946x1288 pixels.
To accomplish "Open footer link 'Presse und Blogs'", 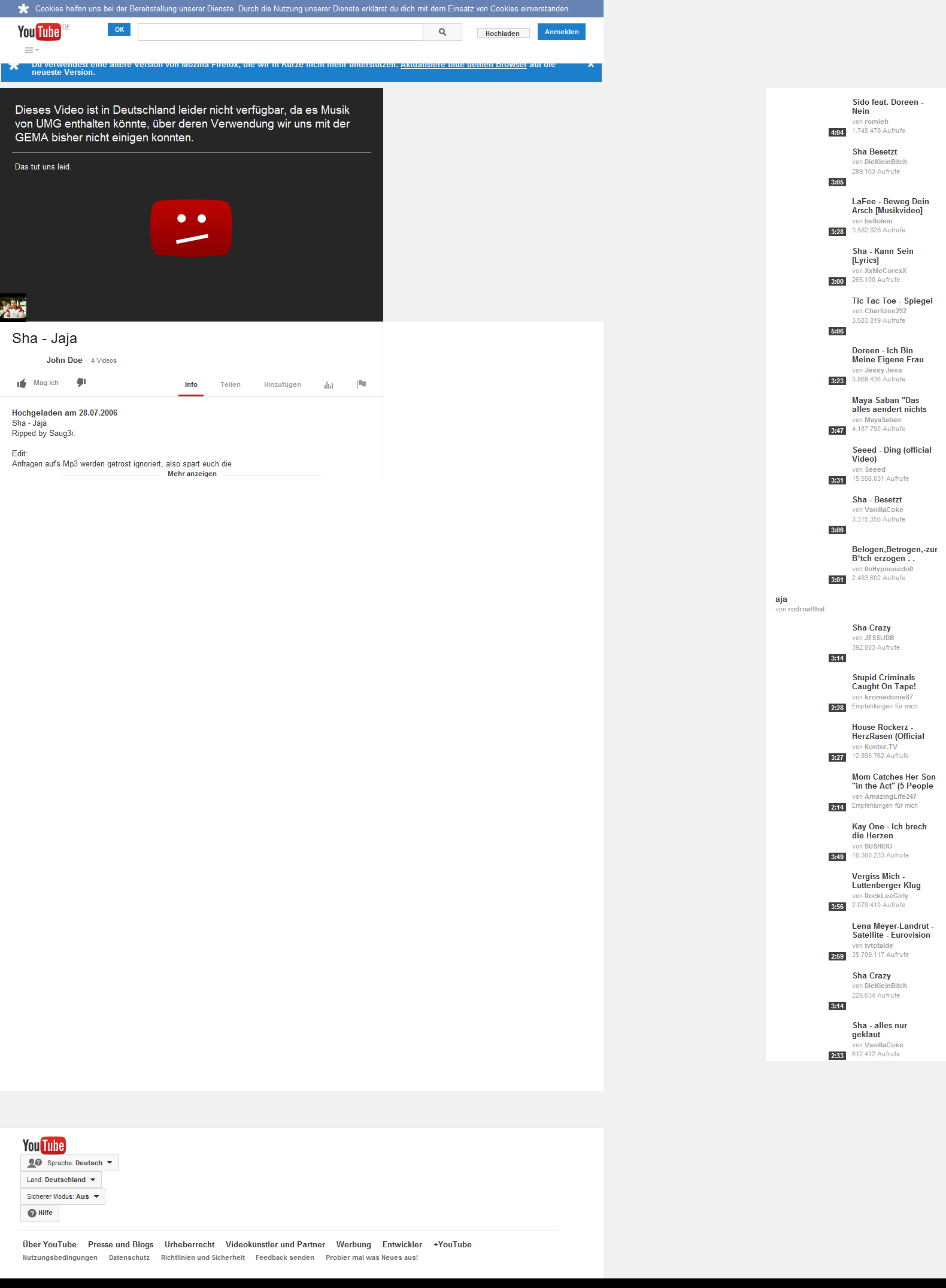I will 121,1244.
